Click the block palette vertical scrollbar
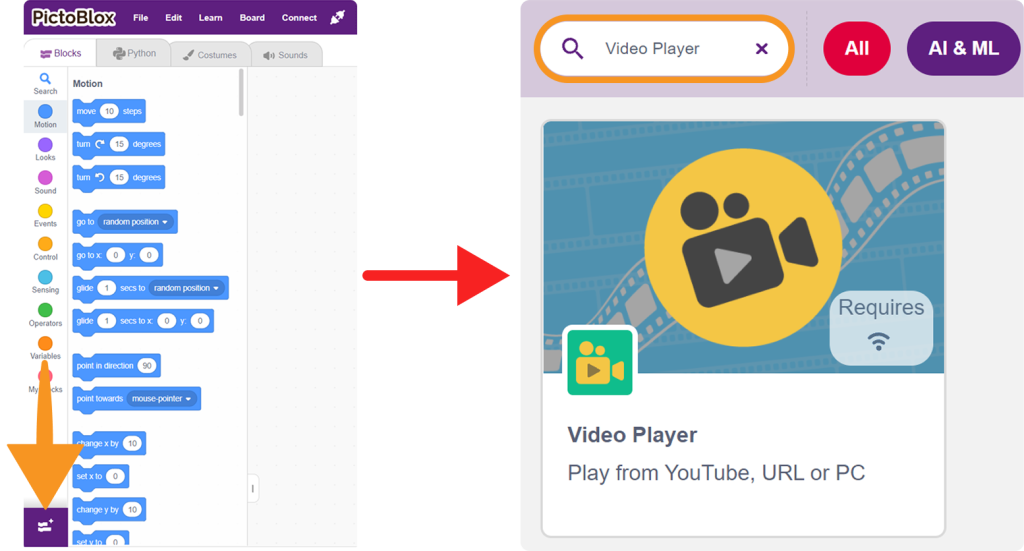Viewport: 1024px width, 551px height. pyautogui.click(x=241, y=92)
